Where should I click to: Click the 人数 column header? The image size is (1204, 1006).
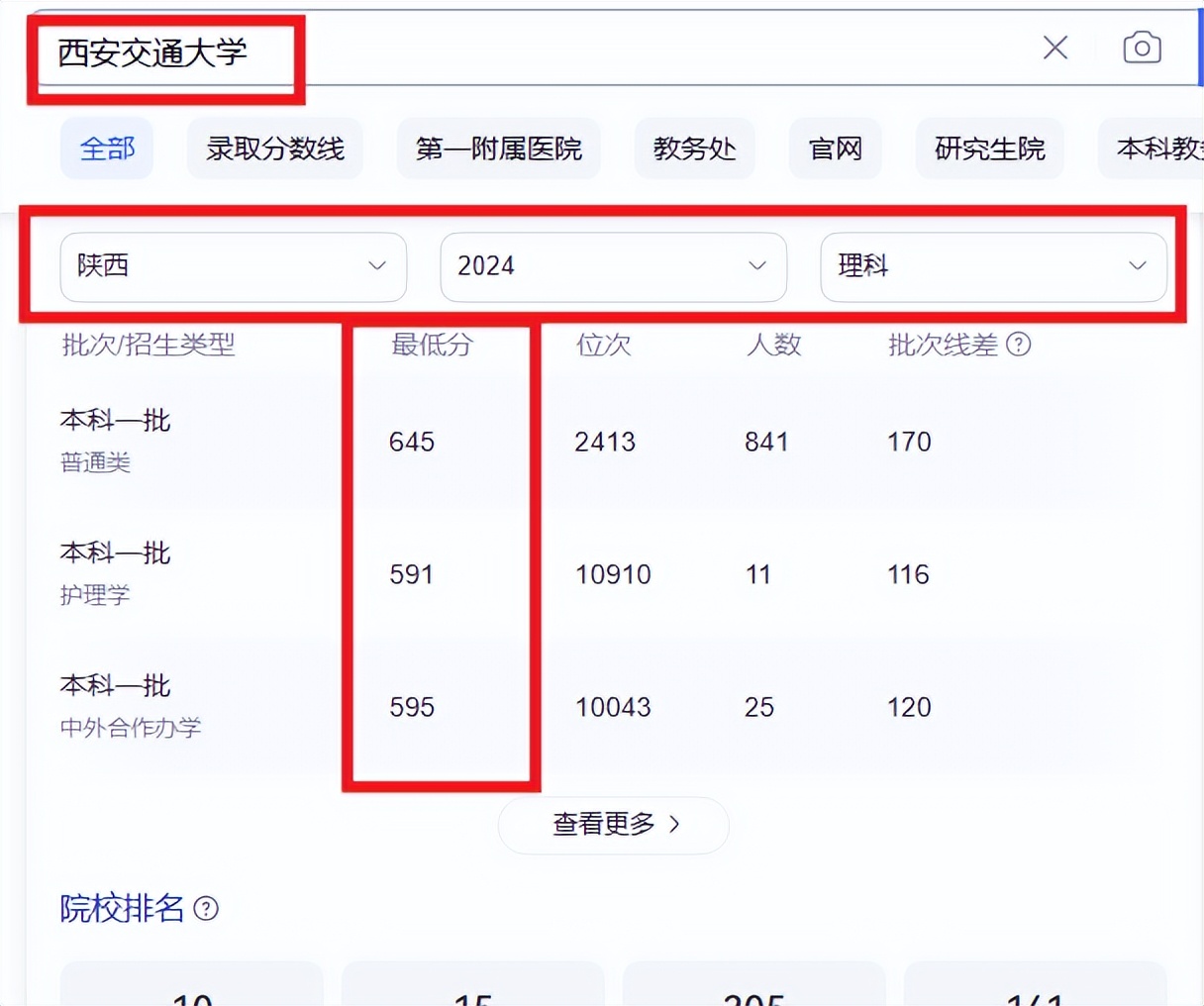774,345
